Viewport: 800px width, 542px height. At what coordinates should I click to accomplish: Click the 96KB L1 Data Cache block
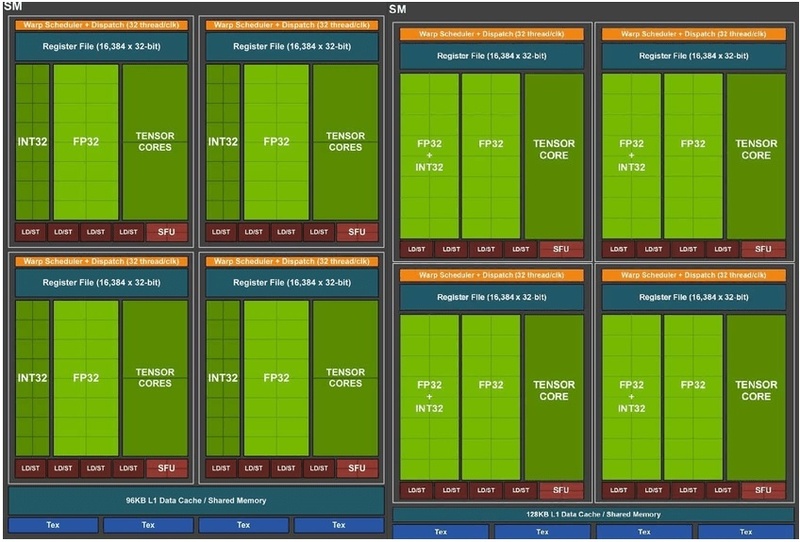click(196, 501)
